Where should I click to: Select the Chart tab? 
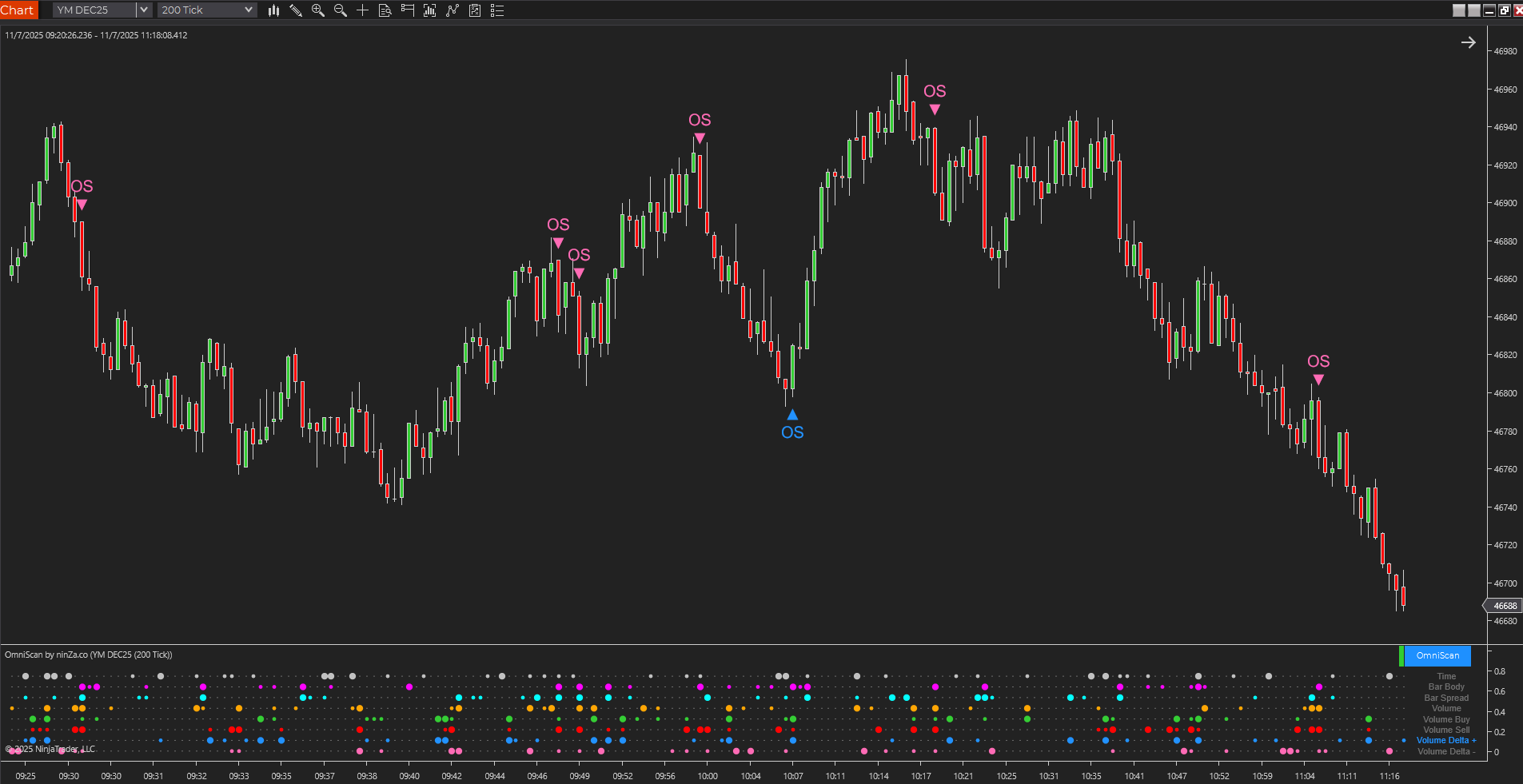[x=18, y=10]
